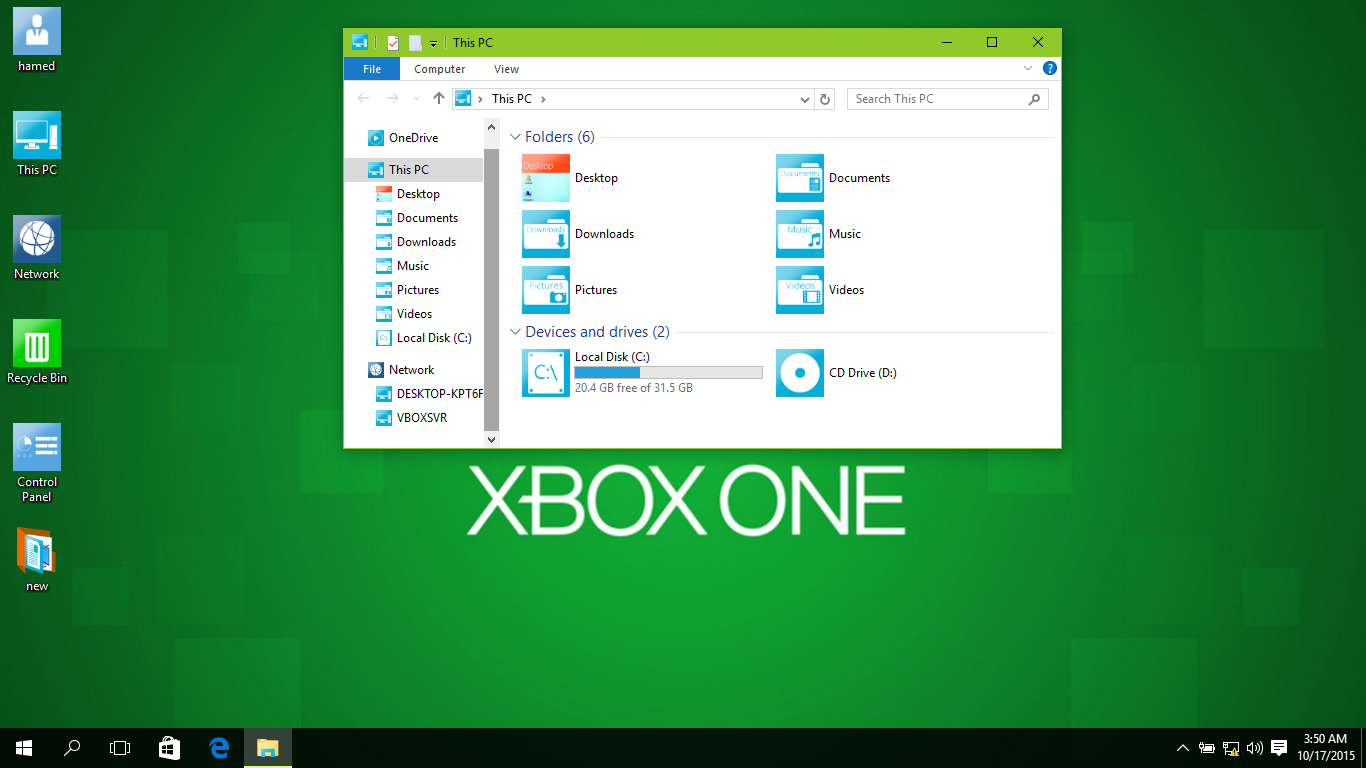The image size is (1366, 768).
Task: Switch to the View tab
Action: [x=506, y=69]
